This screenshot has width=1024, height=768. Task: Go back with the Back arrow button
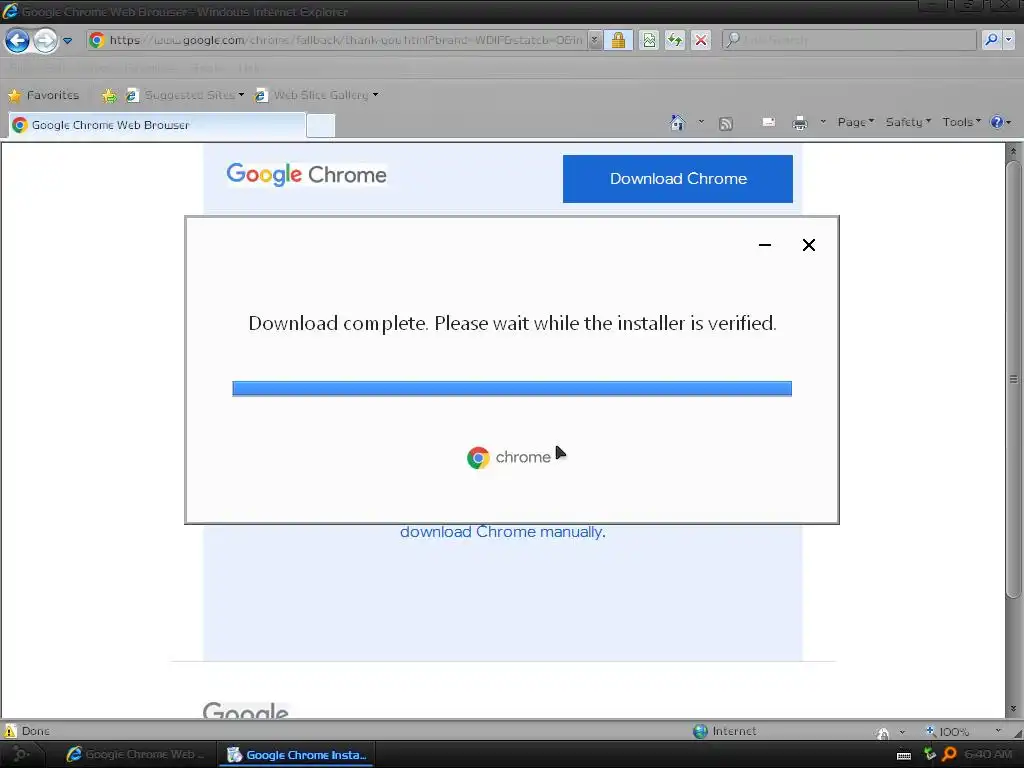(x=18, y=40)
